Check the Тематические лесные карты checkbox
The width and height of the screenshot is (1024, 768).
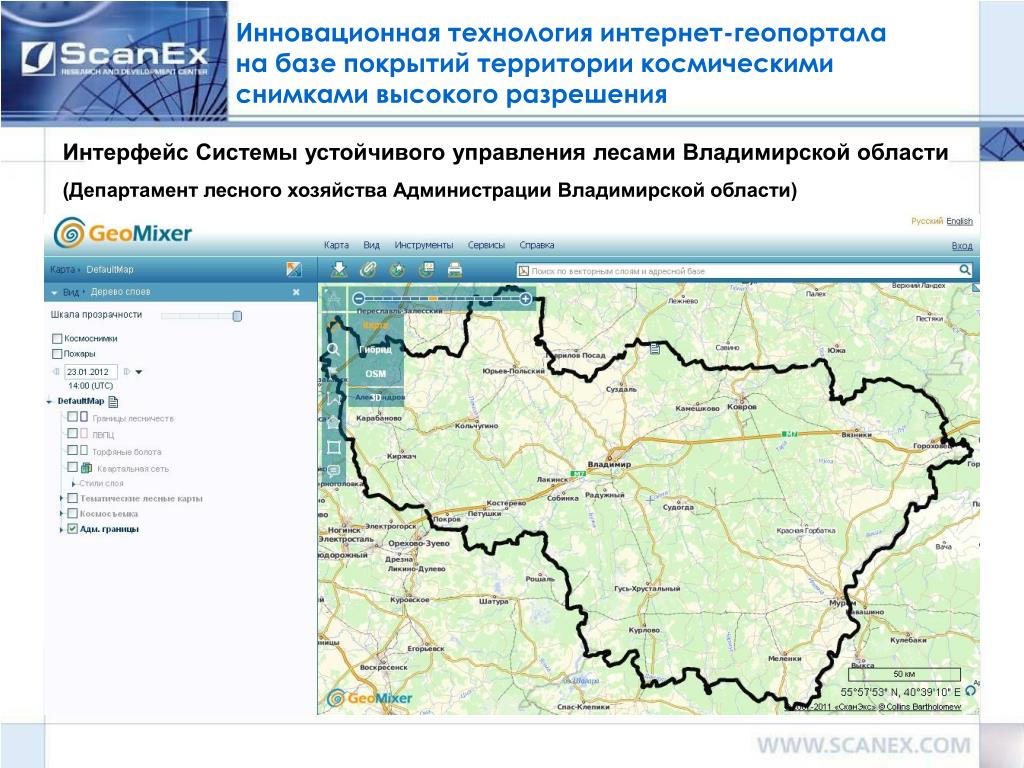72,498
